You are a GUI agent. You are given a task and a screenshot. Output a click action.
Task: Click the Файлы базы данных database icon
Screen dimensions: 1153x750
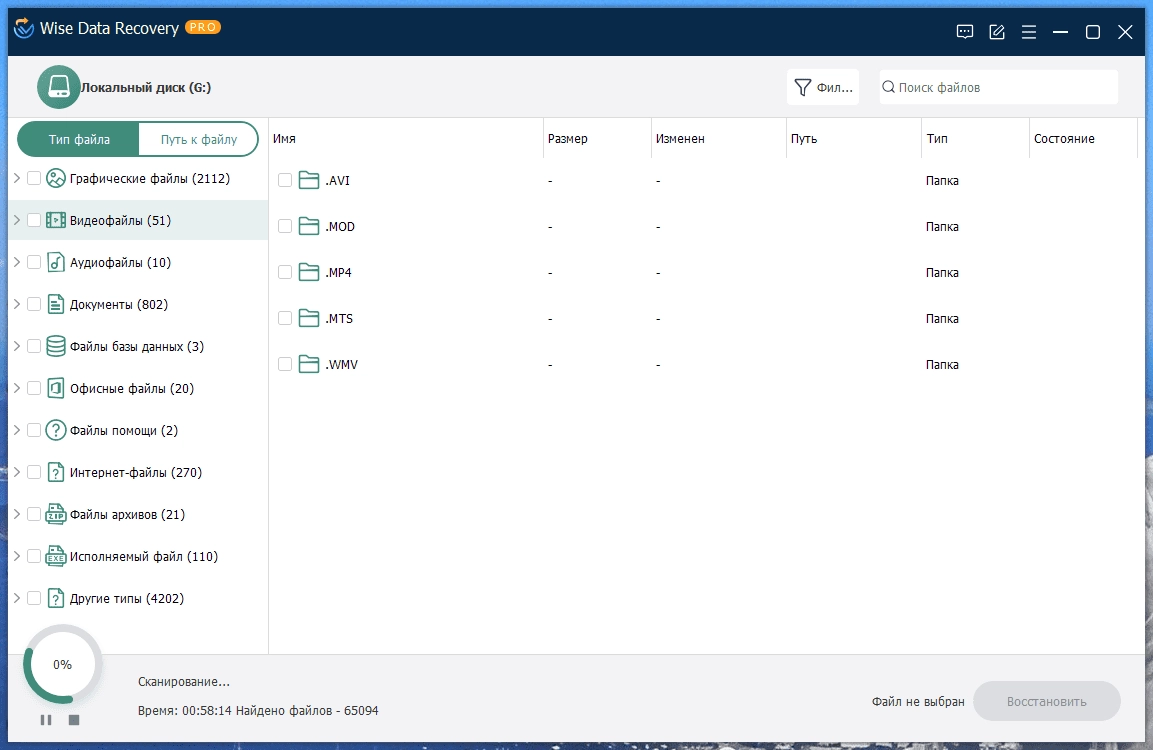56,346
